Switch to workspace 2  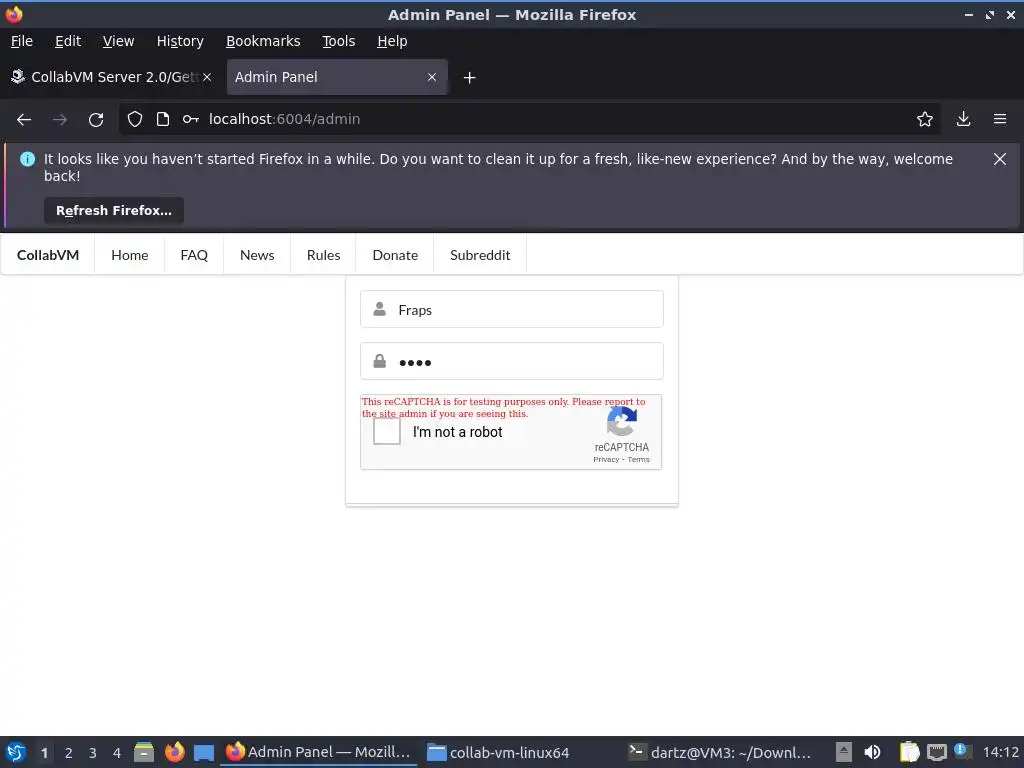coord(69,753)
